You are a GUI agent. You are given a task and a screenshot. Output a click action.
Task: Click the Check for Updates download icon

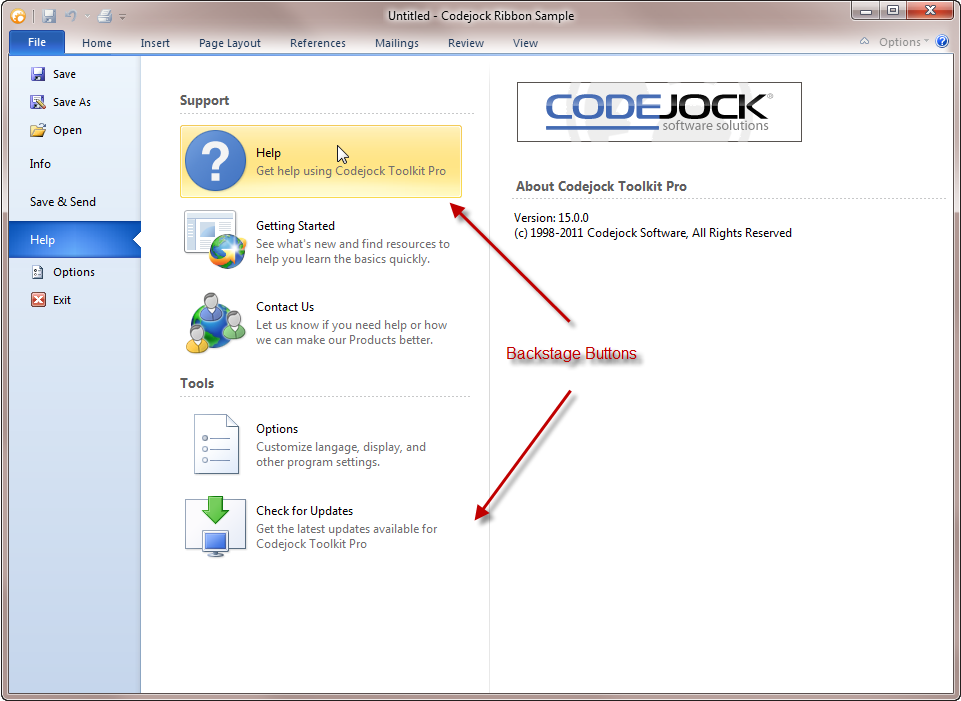pos(215,526)
